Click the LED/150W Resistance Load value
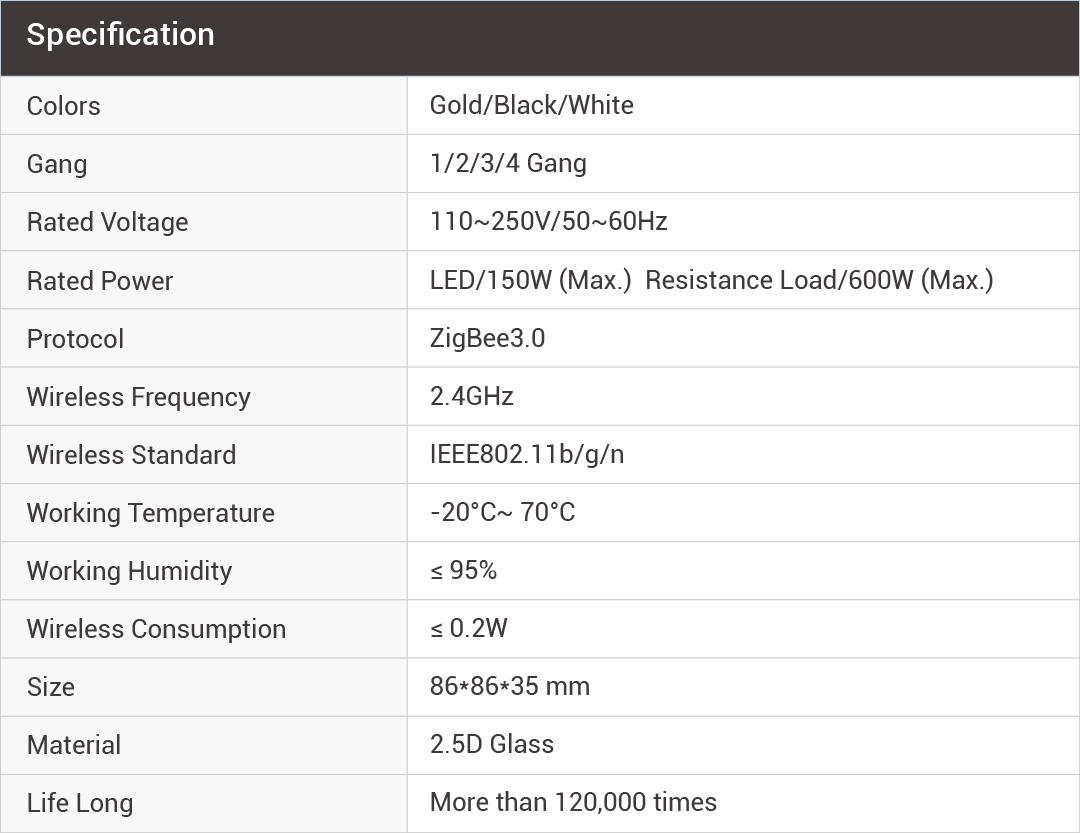Screen dimensions: 1080x833 coord(711,280)
